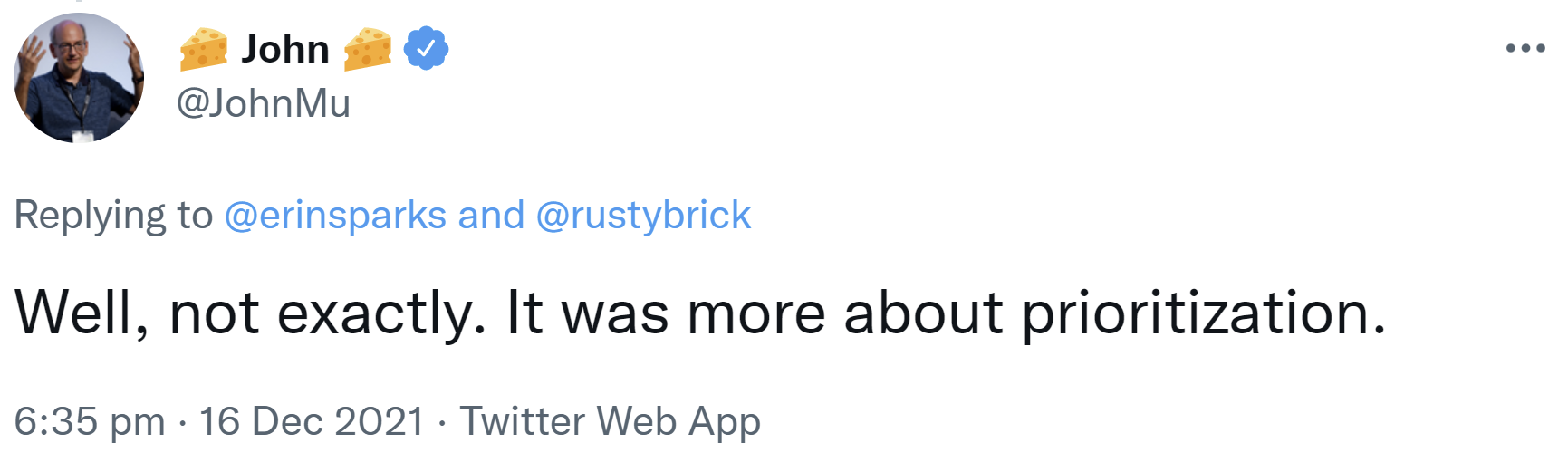Click the 16 Dec 2021 date
The height and width of the screenshot is (472, 1568).
(x=312, y=421)
